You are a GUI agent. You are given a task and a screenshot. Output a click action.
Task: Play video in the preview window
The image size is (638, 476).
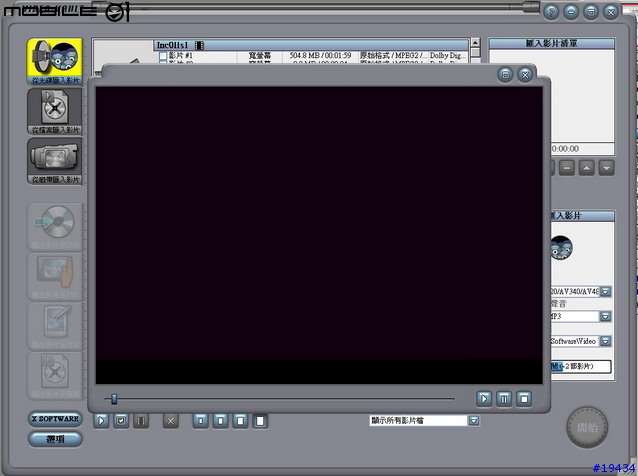click(x=484, y=399)
